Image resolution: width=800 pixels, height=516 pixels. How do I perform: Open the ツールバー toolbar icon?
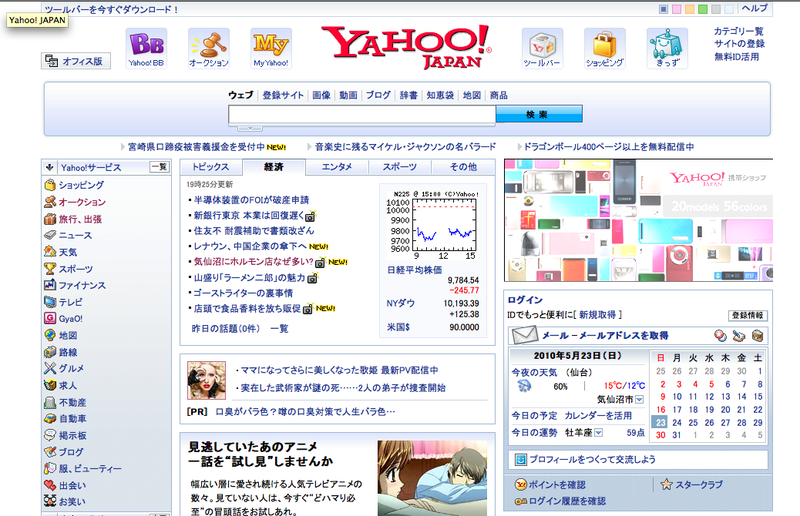click(x=542, y=48)
